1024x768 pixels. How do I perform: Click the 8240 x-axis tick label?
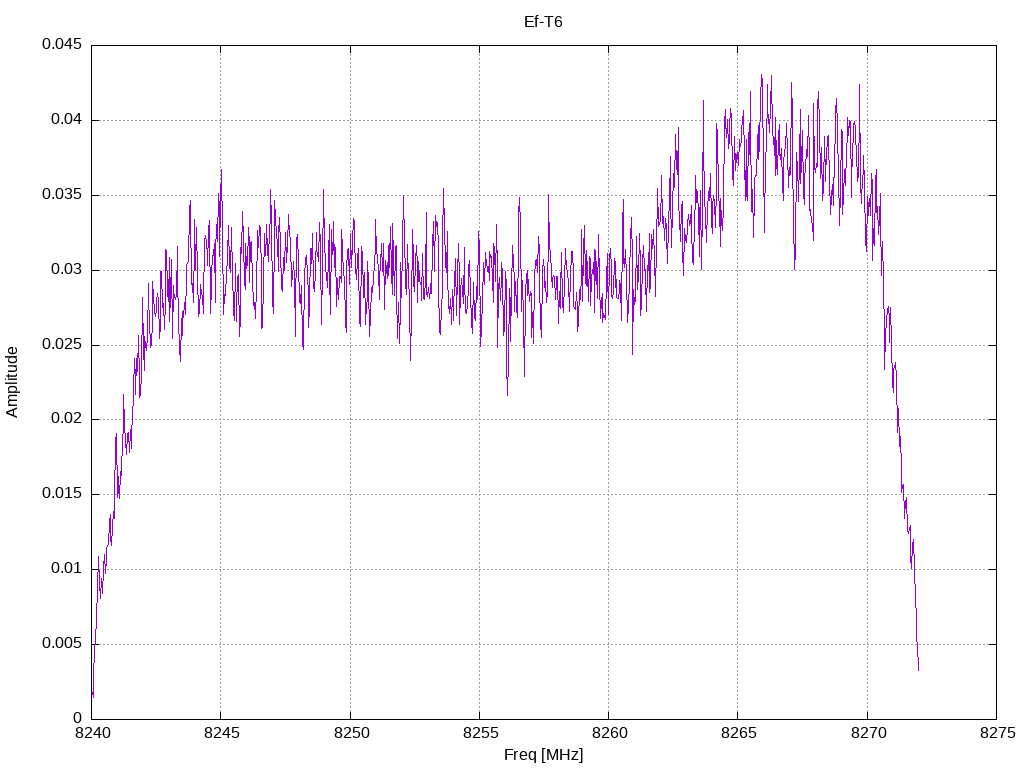coord(93,733)
